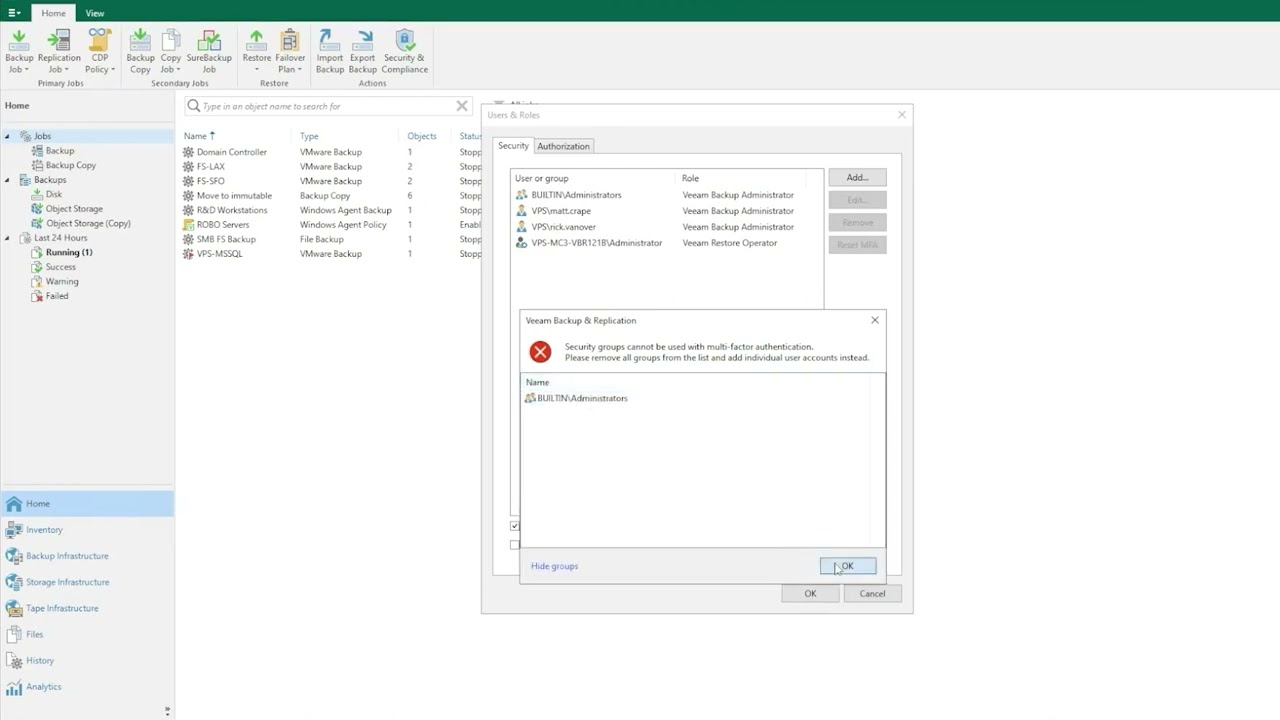Select the SMB FS Backup job

coord(330,239)
